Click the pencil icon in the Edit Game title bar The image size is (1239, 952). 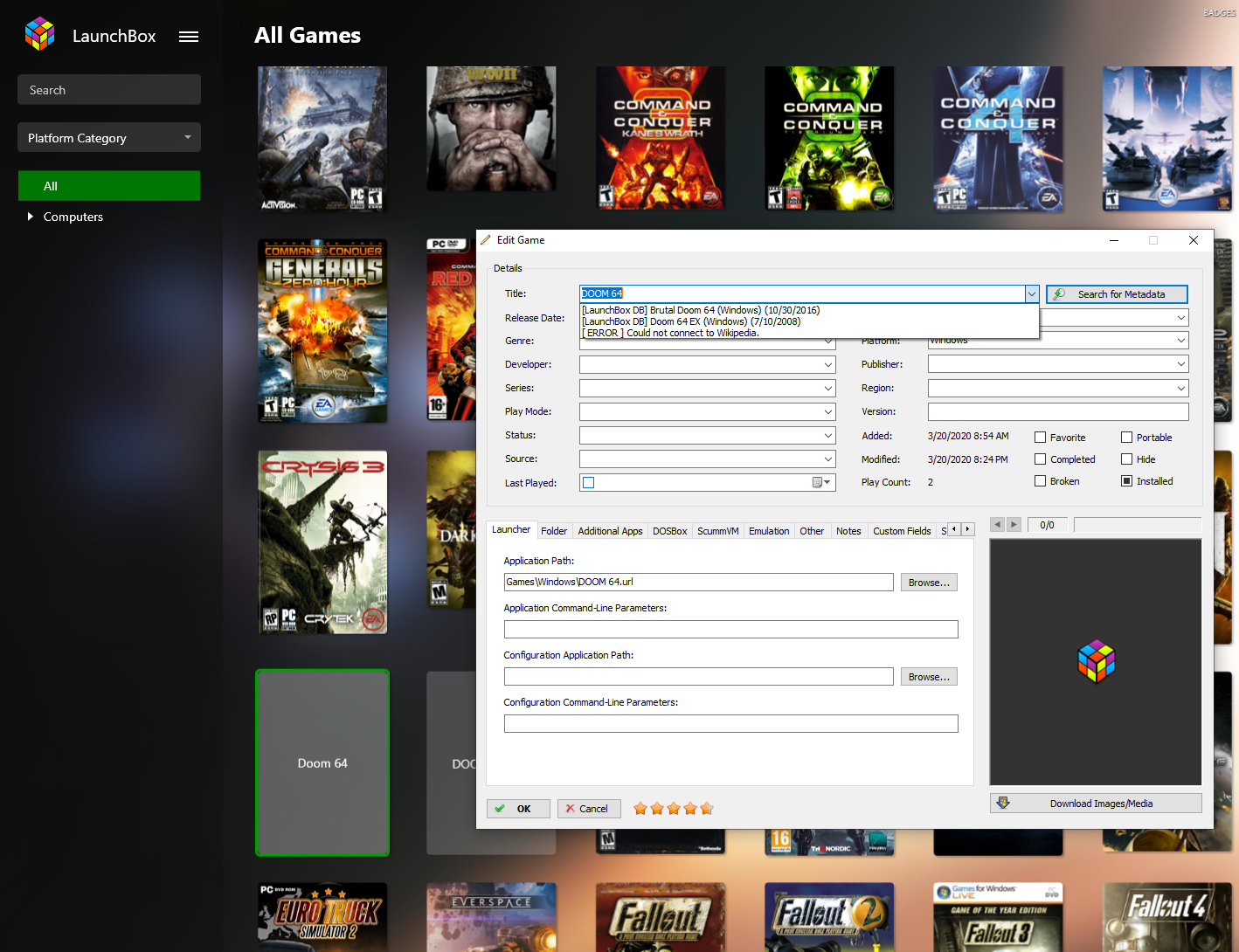point(486,240)
